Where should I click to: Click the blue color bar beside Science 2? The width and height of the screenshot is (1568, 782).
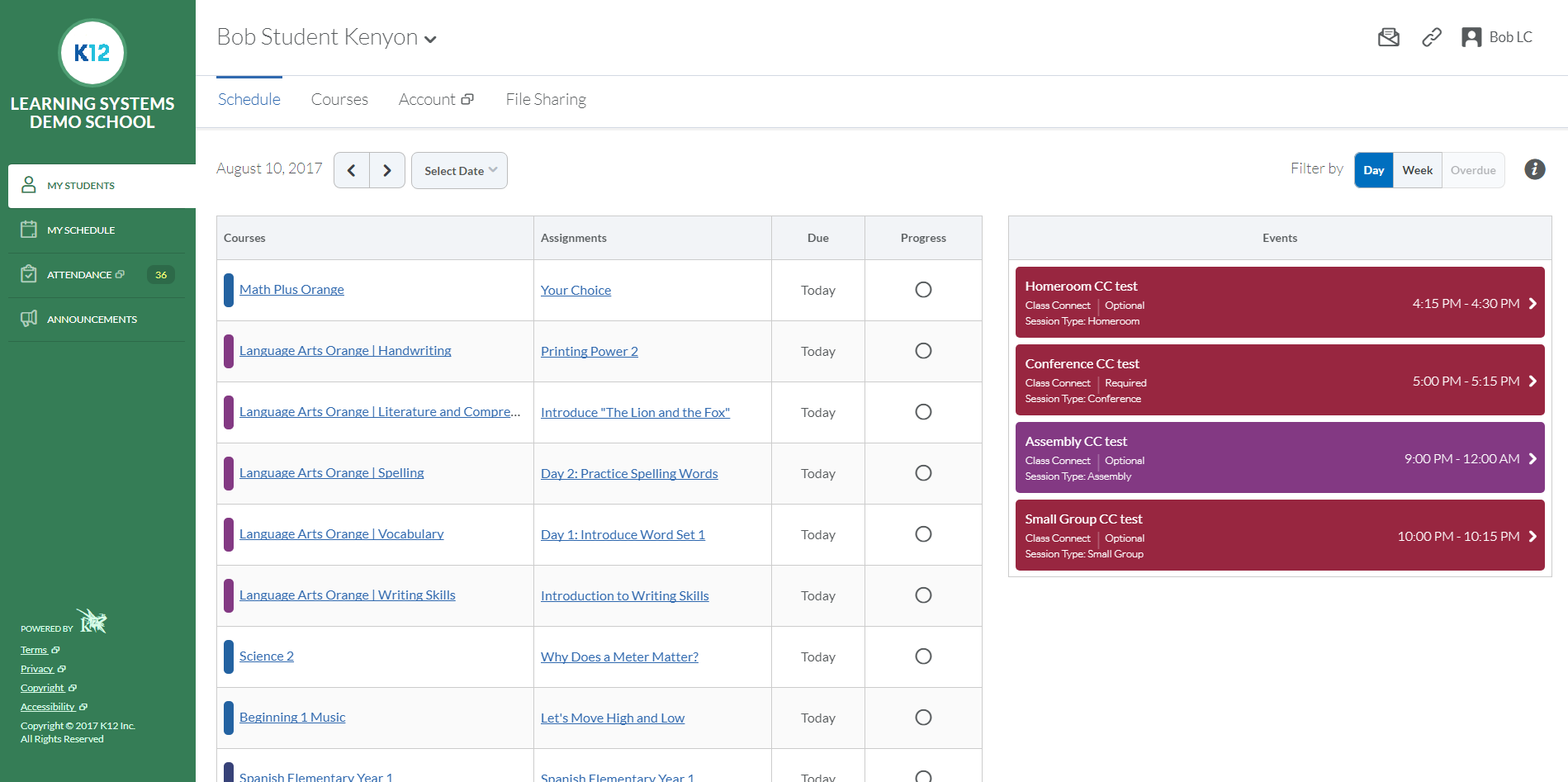[229, 656]
